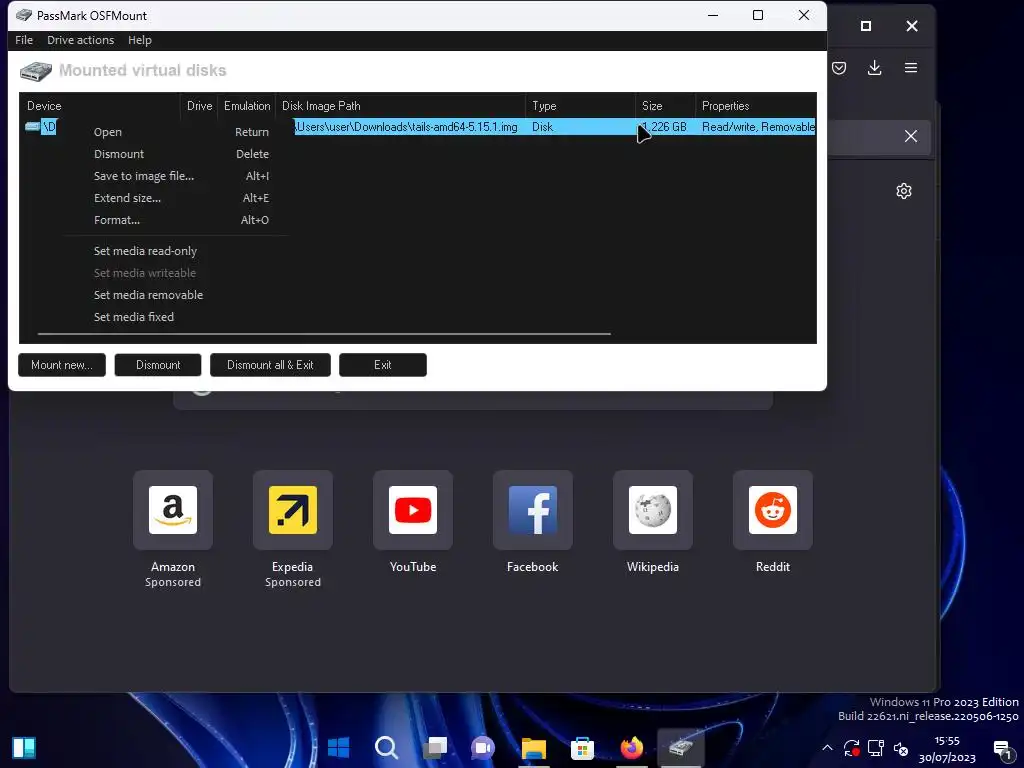
Task: Open the File menu in OSFMount
Action: pyautogui.click(x=24, y=40)
